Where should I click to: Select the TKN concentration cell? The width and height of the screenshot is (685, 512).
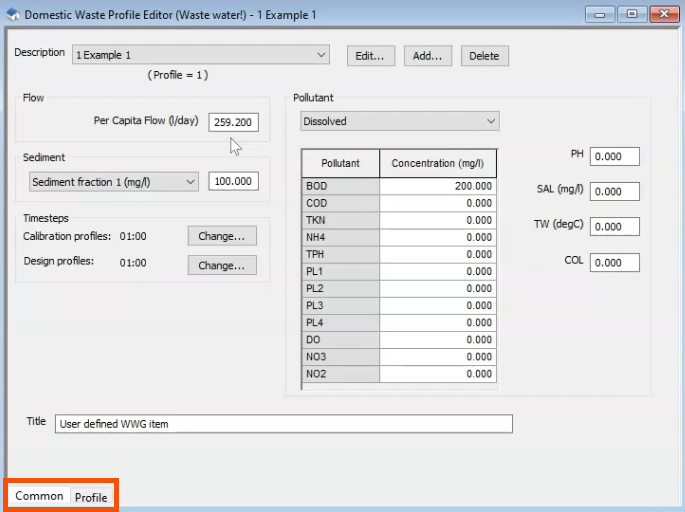click(x=438, y=220)
